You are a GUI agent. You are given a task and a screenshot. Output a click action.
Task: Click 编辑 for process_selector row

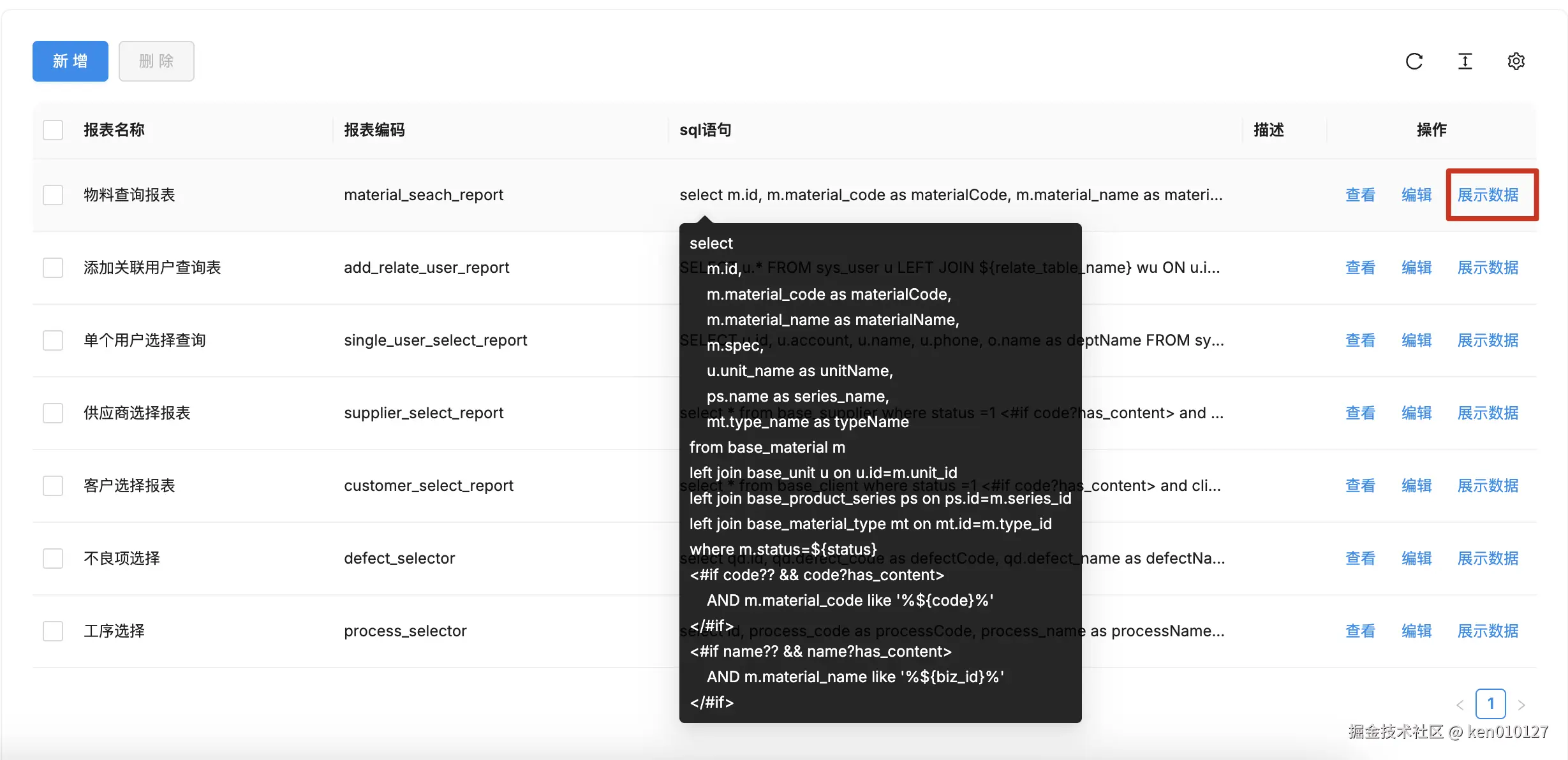click(x=1416, y=631)
